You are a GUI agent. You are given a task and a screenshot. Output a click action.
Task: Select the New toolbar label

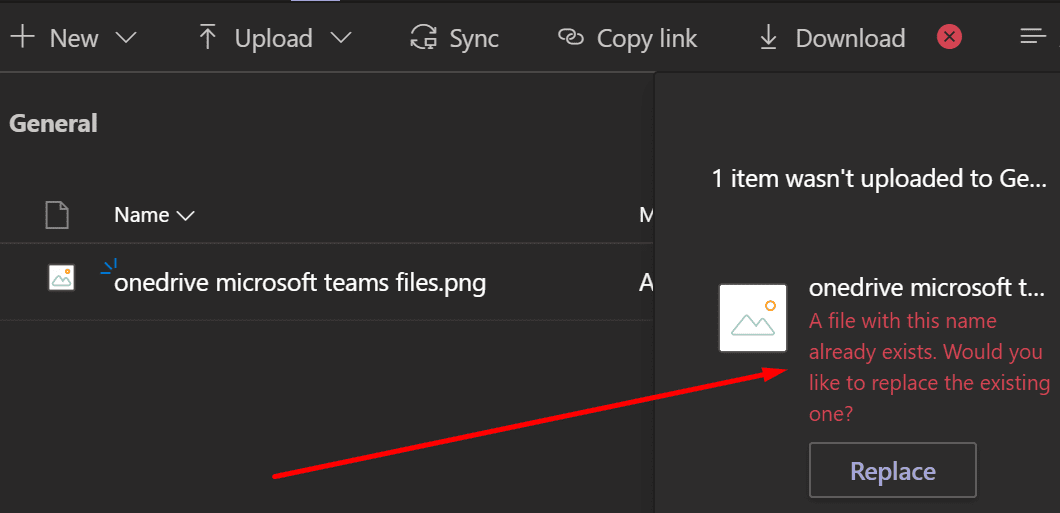[x=74, y=39]
